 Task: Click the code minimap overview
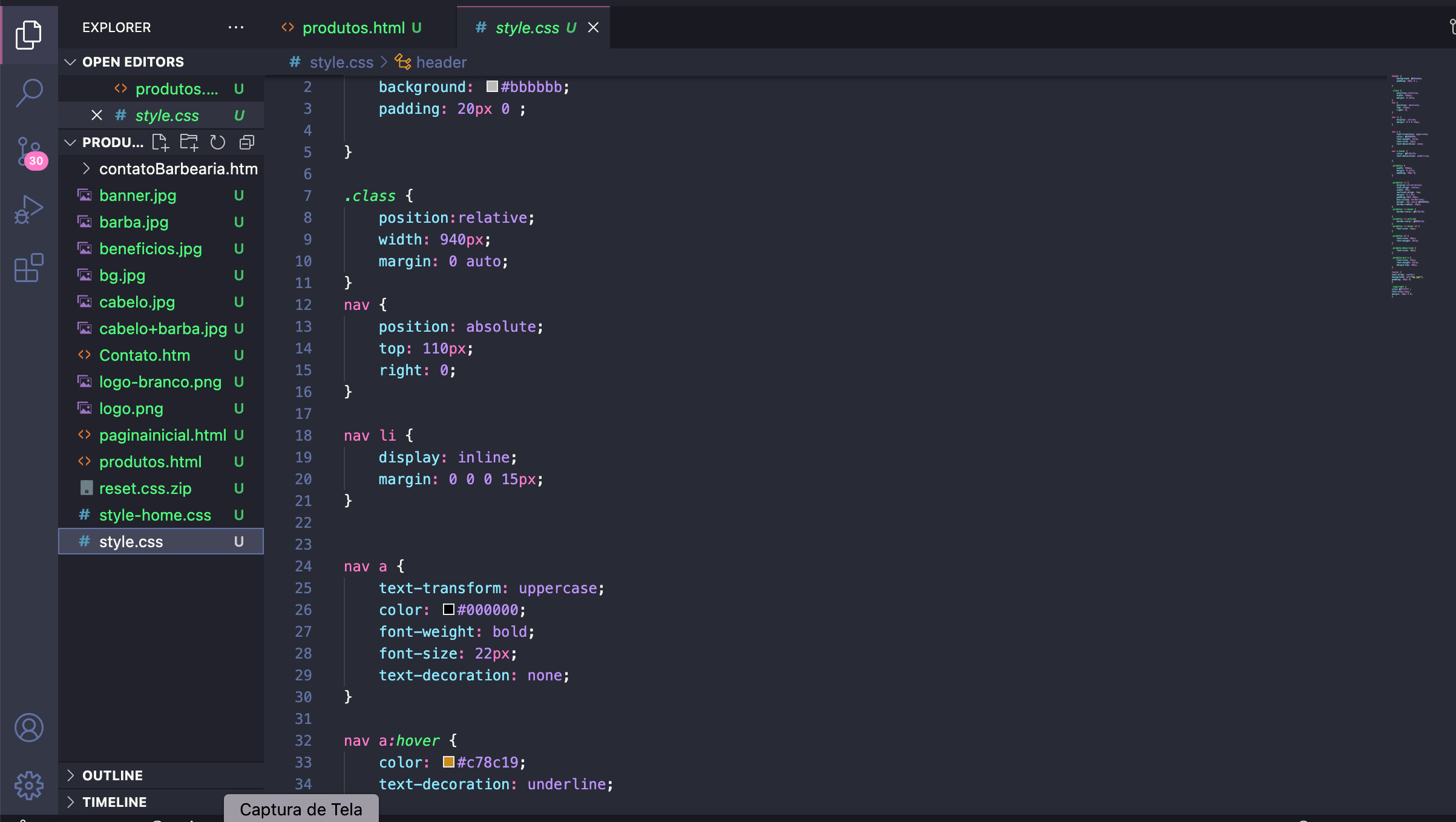(x=1411, y=186)
